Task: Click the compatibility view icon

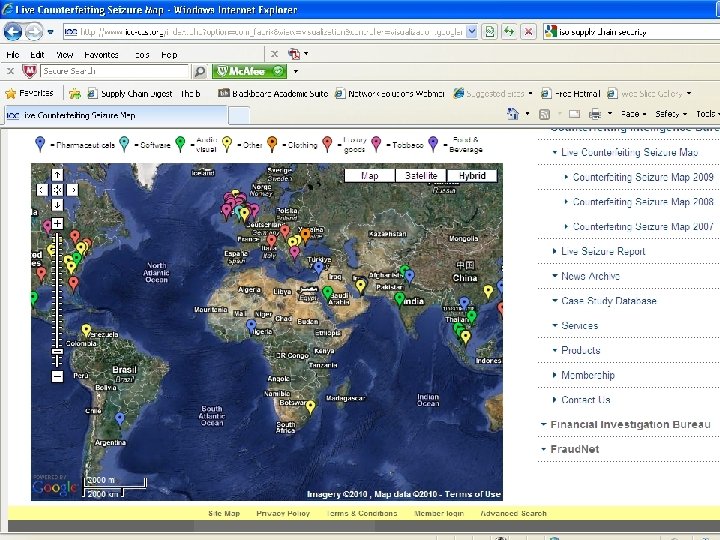Action: pyautogui.click(x=490, y=32)
